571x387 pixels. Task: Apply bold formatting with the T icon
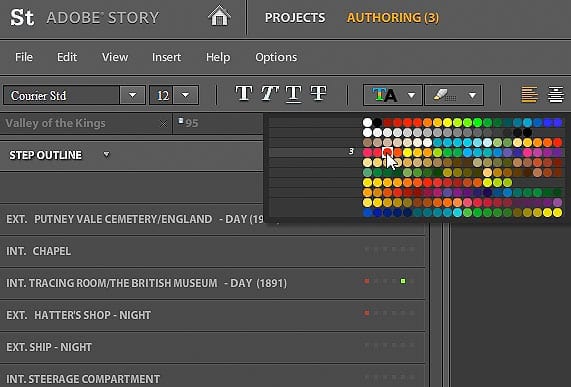[x=244, y=94]
